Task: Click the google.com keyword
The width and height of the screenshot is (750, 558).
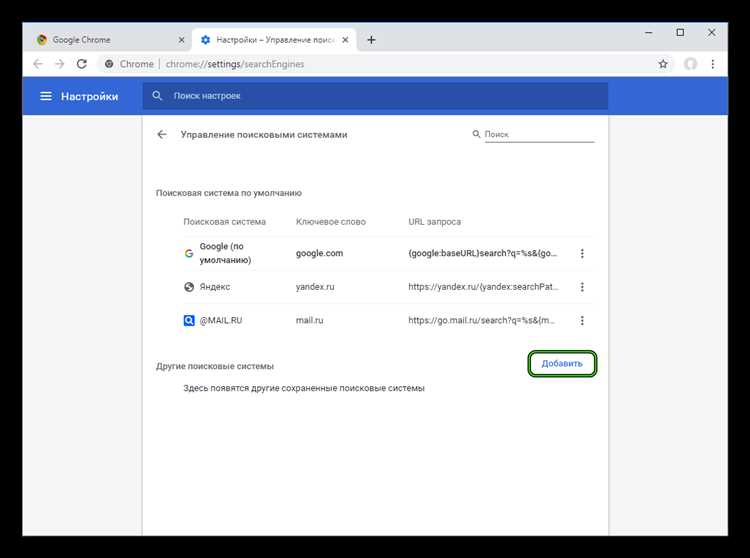Action: (319, 253)
